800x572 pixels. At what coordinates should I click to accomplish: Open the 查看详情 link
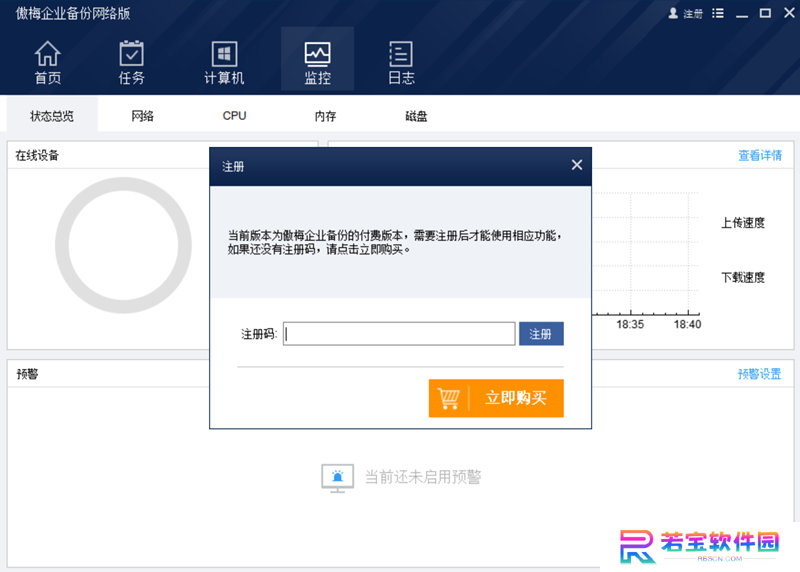pos(760,155)
